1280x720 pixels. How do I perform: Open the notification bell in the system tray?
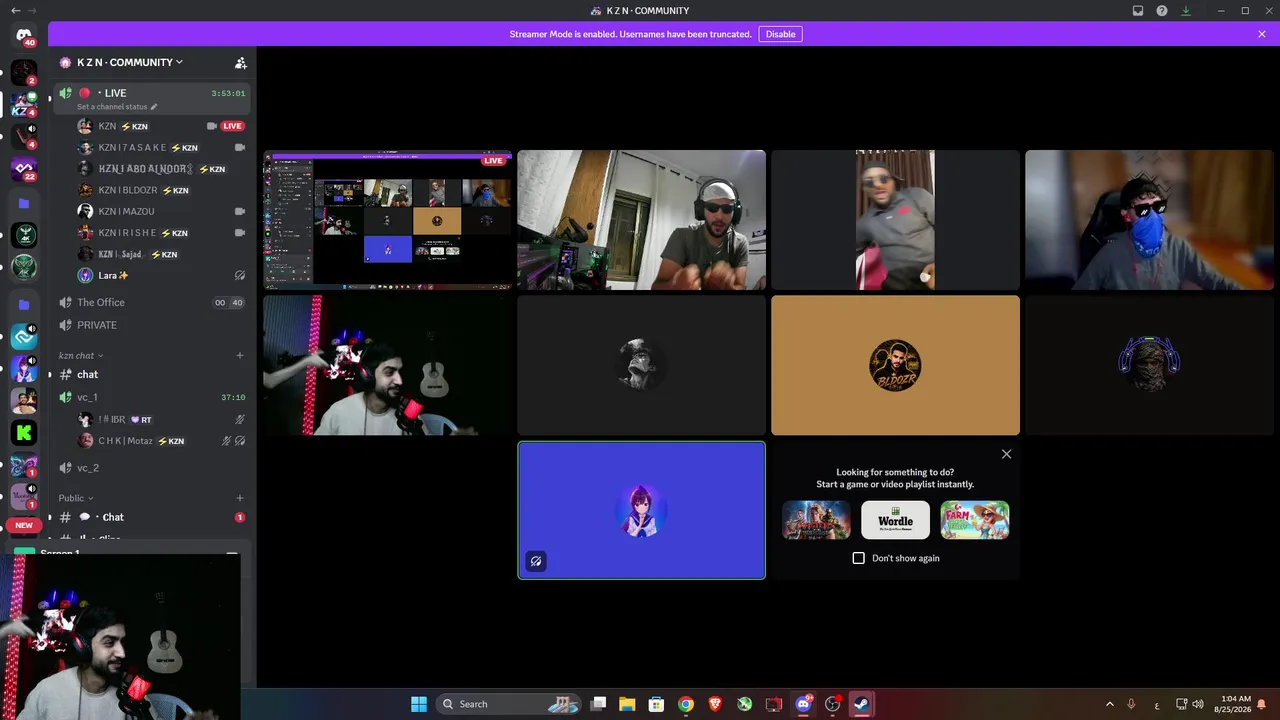[x=1262, y=704]
